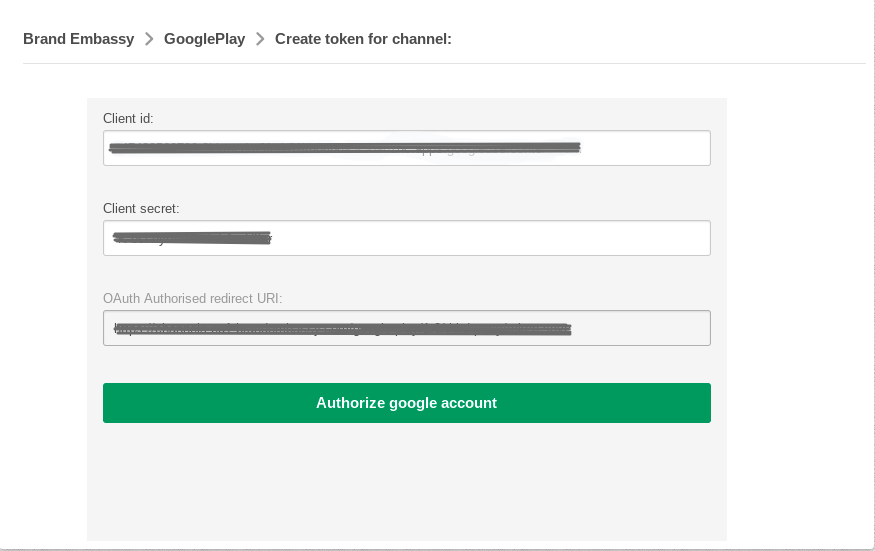Viewport: 875px width, 551px height.
Task: Open the Brand Embassy breadcrumb link
Action: point(79,39)
